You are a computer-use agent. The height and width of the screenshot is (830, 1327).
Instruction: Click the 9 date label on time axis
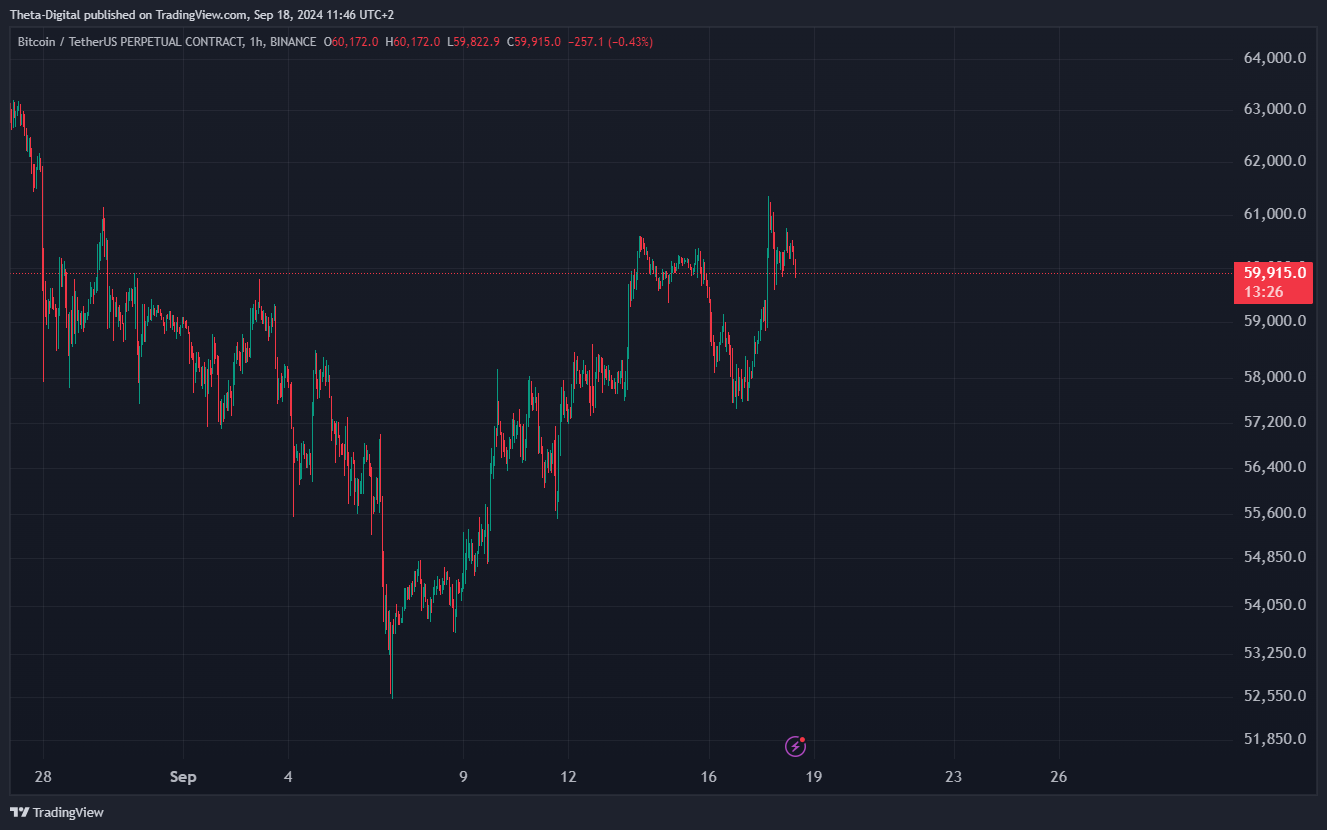point(463,777)
